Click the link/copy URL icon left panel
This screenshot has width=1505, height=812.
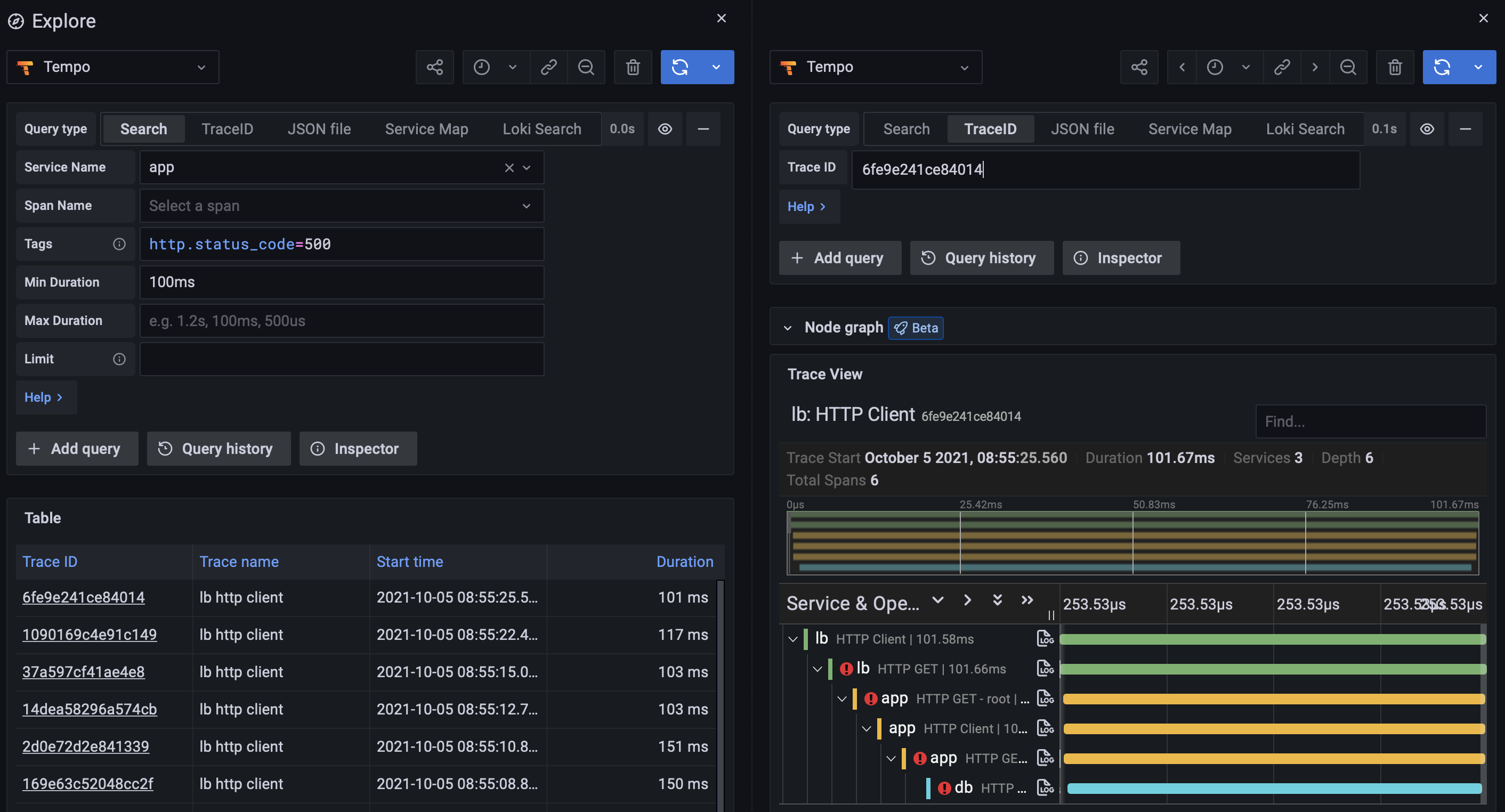[549, 67]
